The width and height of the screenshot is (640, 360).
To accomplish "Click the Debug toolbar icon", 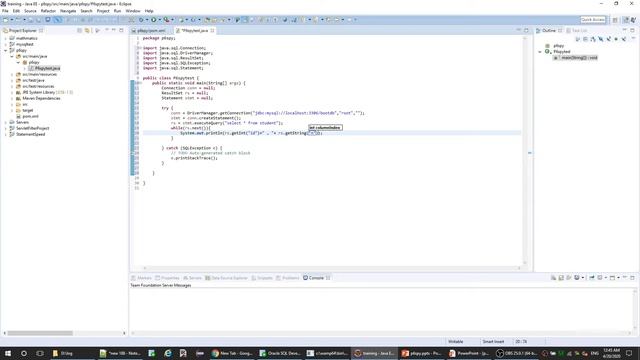I will 141,20.
